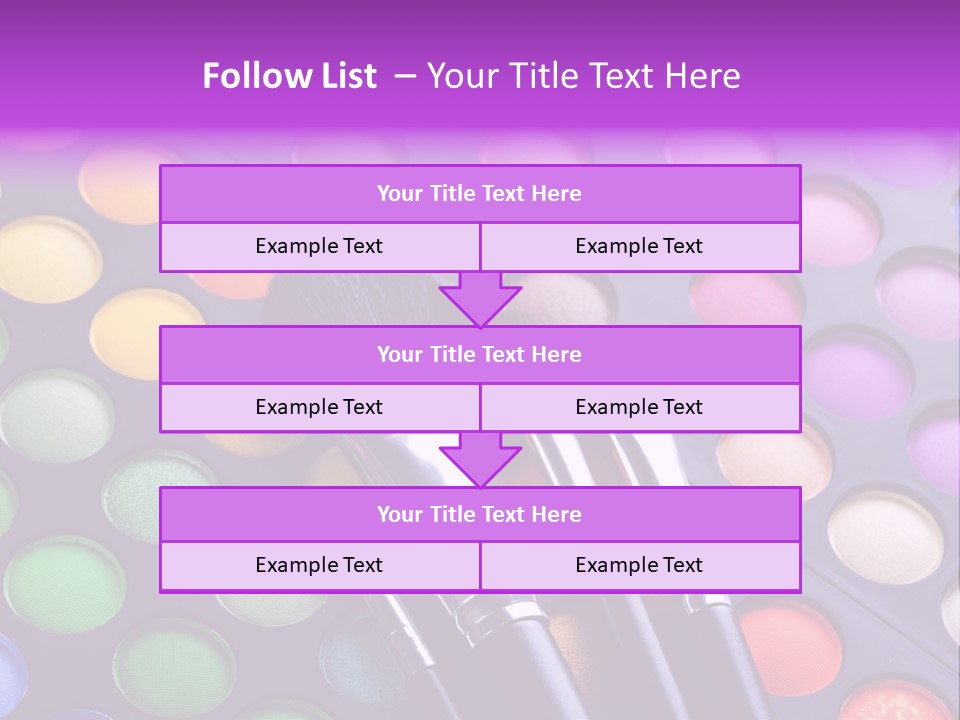Select the first box's "Your Title Text Here" header

[479, 194]
